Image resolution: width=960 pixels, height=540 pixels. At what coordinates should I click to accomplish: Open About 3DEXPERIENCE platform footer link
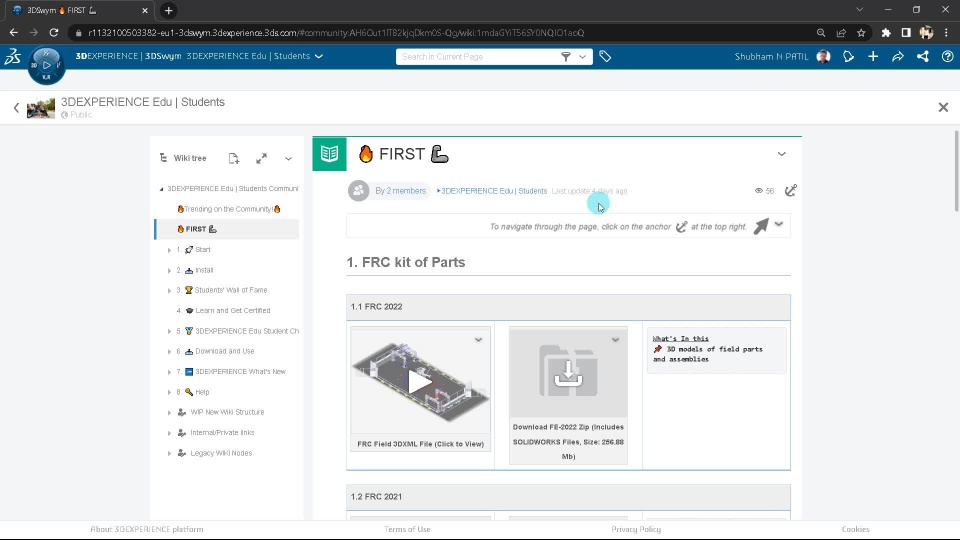pyautogui.click(x=147, y=529)
